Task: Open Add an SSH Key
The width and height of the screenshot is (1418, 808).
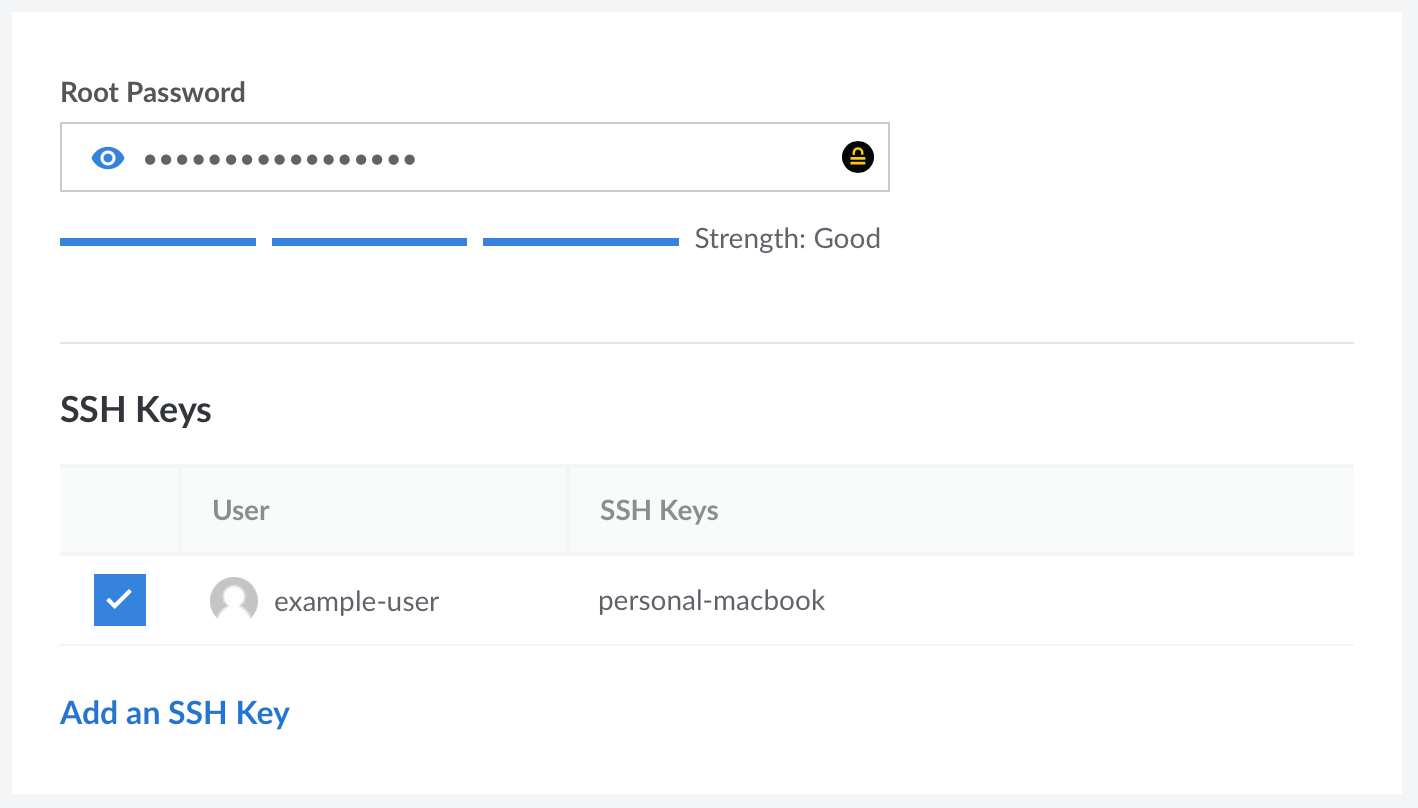Action: tap(174, 712)
